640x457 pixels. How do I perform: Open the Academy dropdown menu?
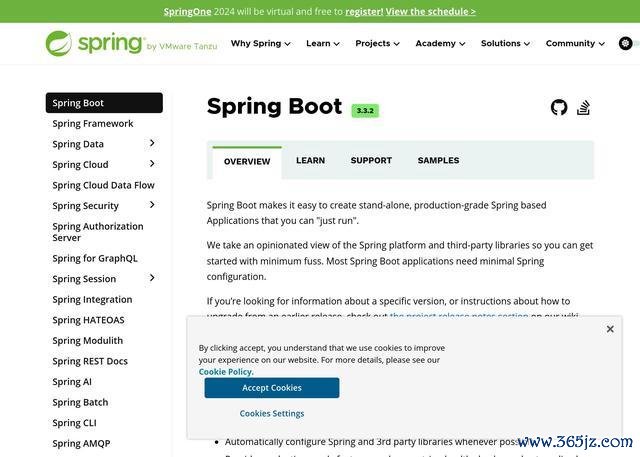tap(440, 44)
